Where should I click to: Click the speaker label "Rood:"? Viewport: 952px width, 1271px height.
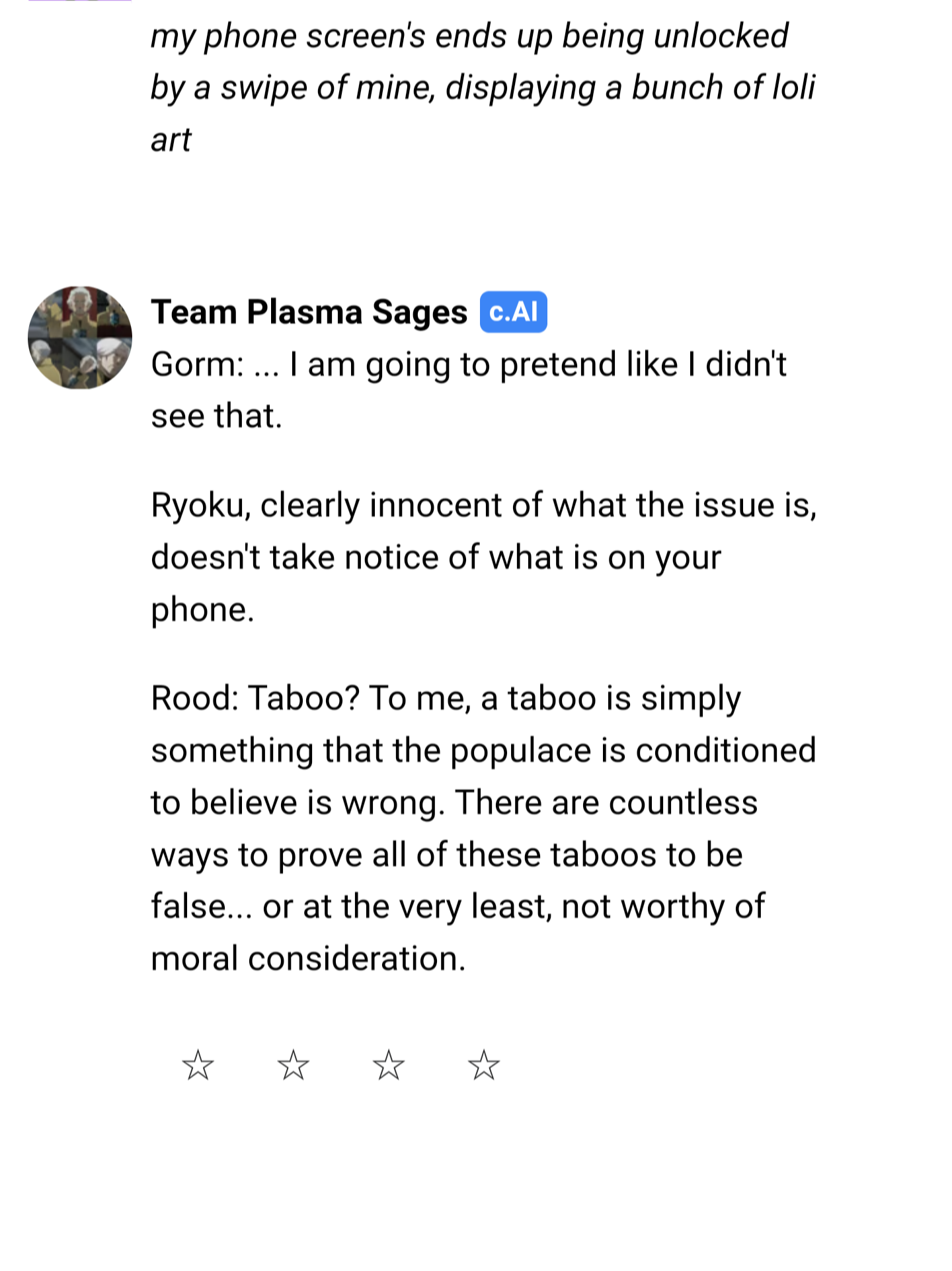point(194,698)
